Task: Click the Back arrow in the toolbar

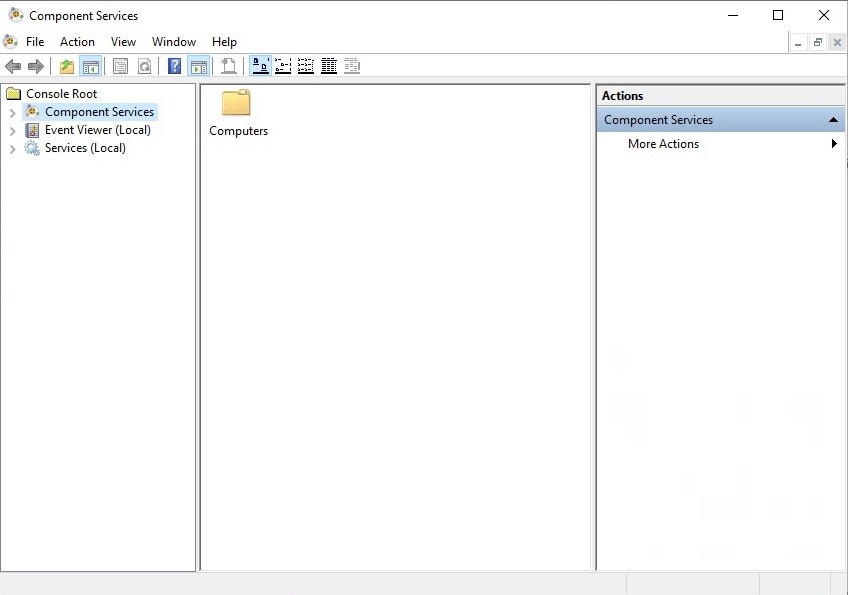Action: pos(13,67)
